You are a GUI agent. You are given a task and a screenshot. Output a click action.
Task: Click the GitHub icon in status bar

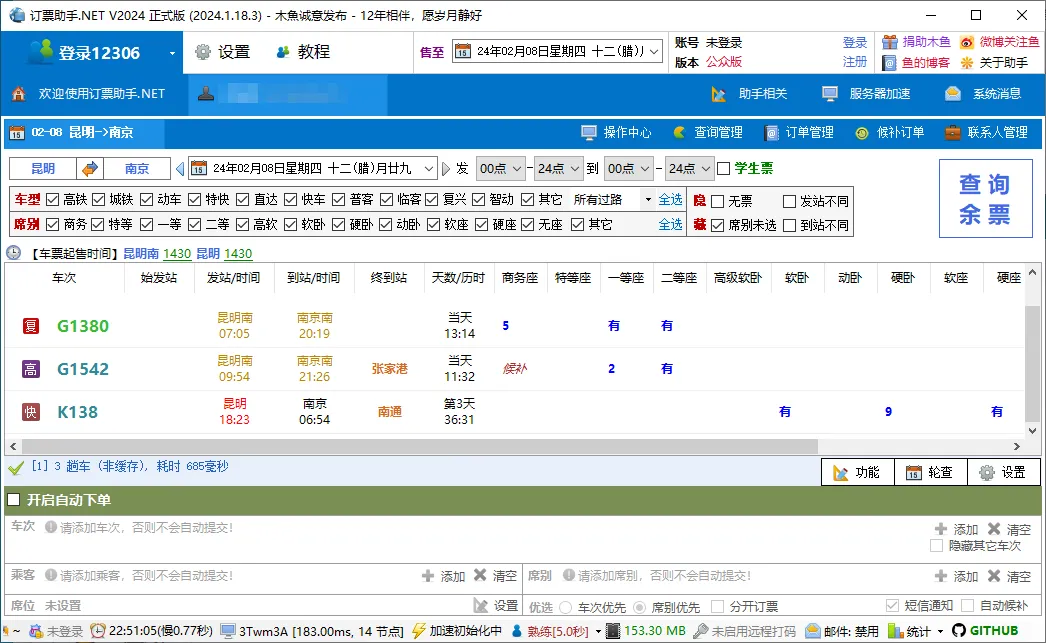959,630
